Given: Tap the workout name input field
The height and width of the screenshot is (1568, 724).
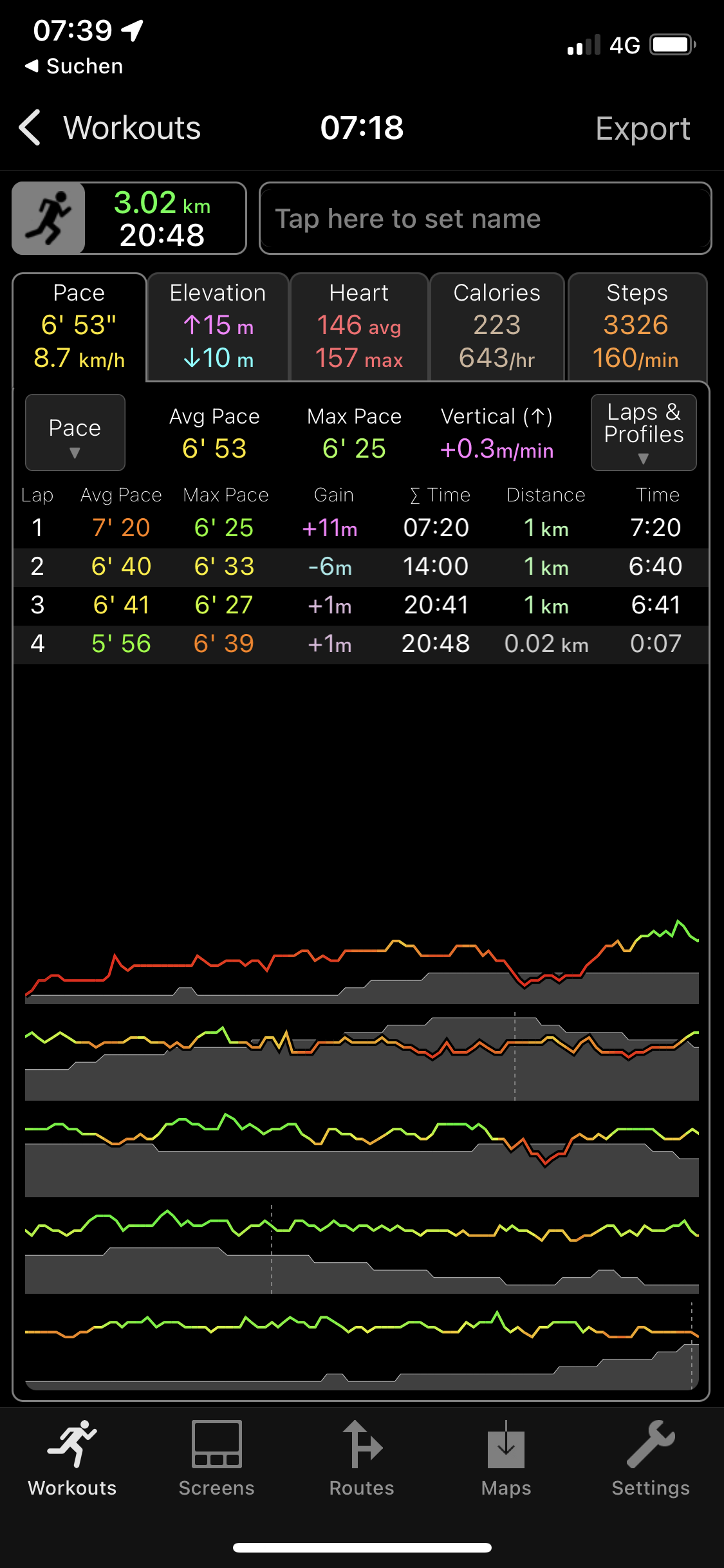Looking at the screenshot, I should 485,219.
